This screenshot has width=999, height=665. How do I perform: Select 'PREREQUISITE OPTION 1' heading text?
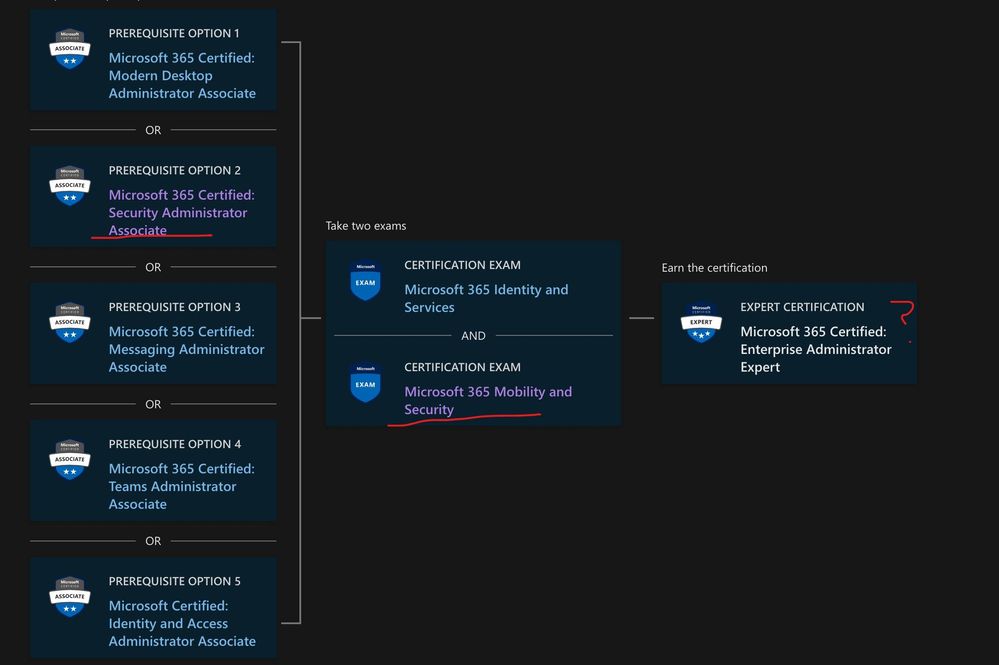coord(174,33)
